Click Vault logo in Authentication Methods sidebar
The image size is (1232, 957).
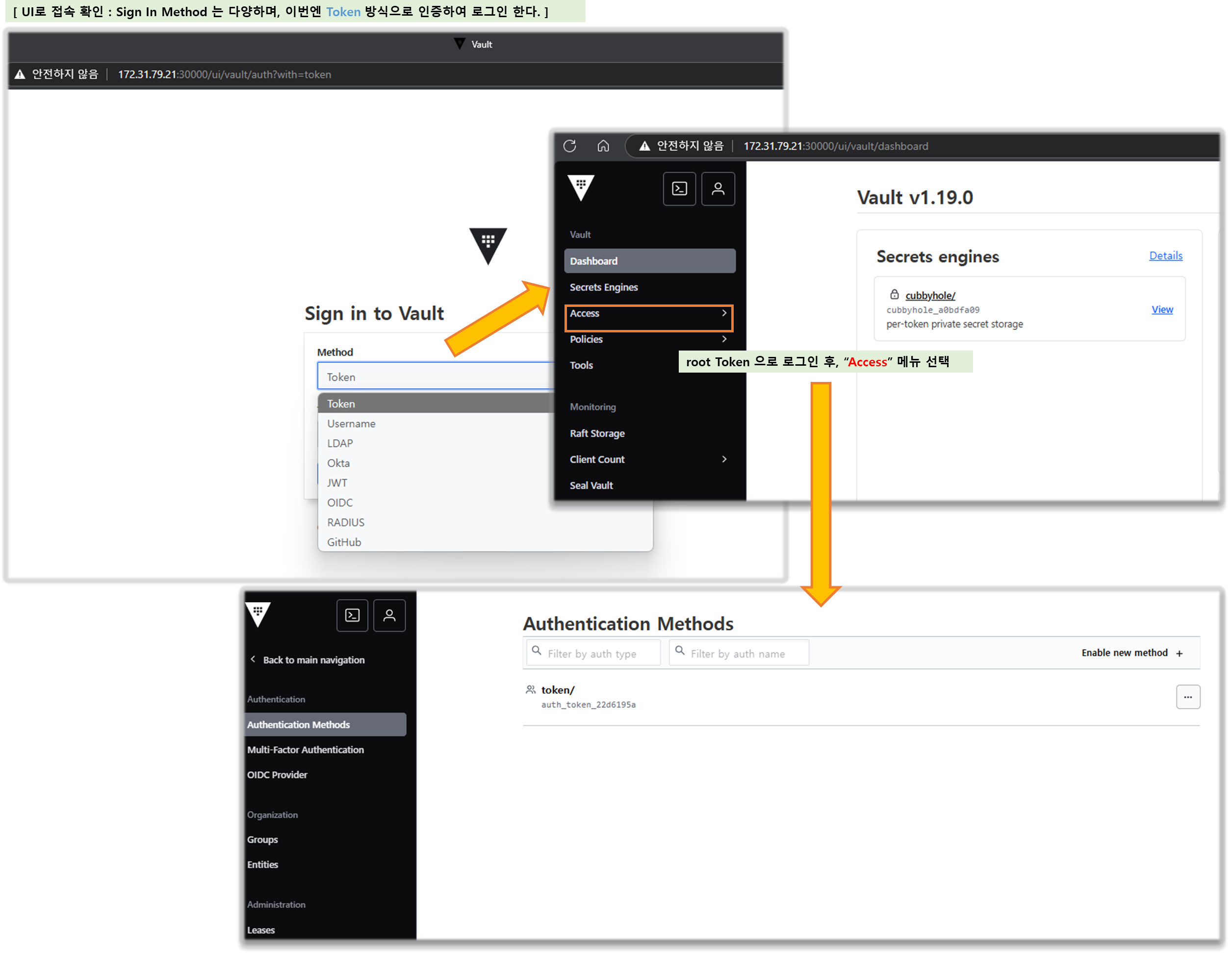coord(258,614)
